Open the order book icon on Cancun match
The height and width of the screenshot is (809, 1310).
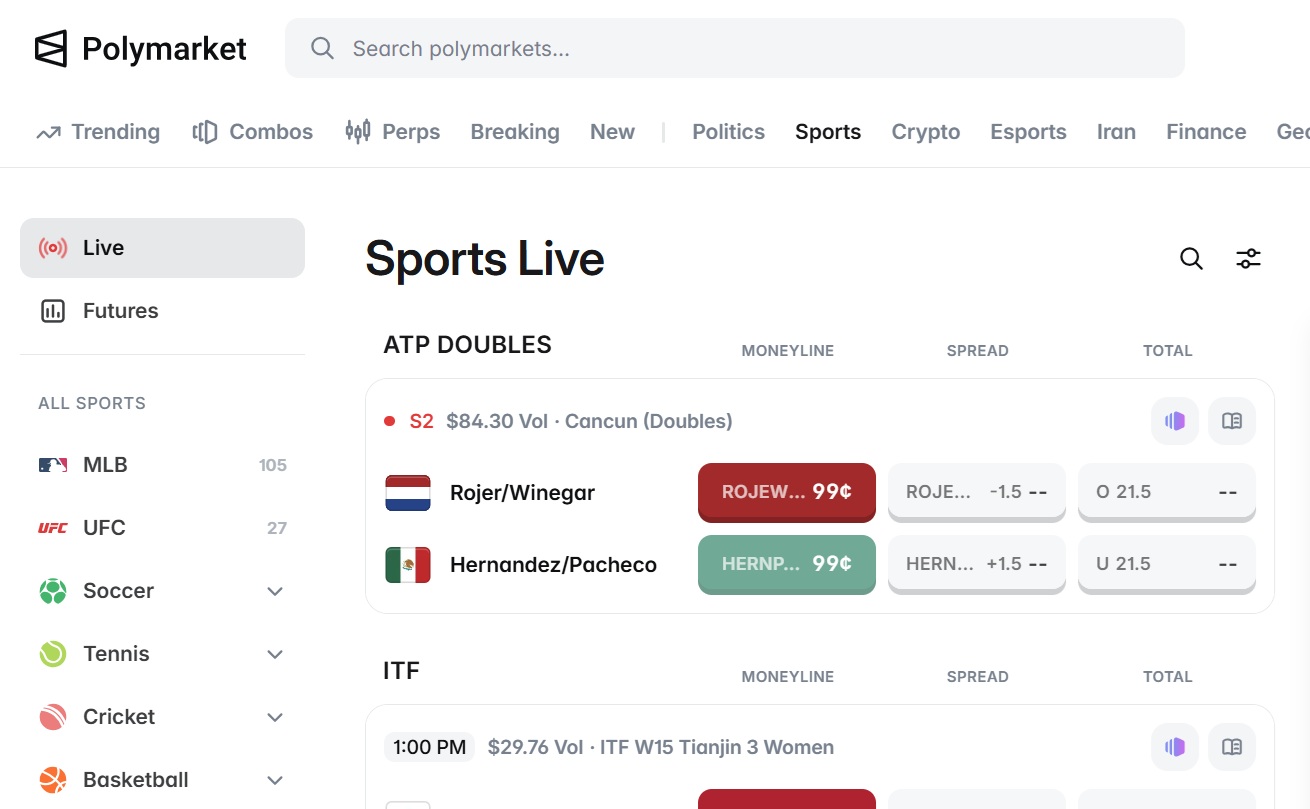coord(1232,421)
